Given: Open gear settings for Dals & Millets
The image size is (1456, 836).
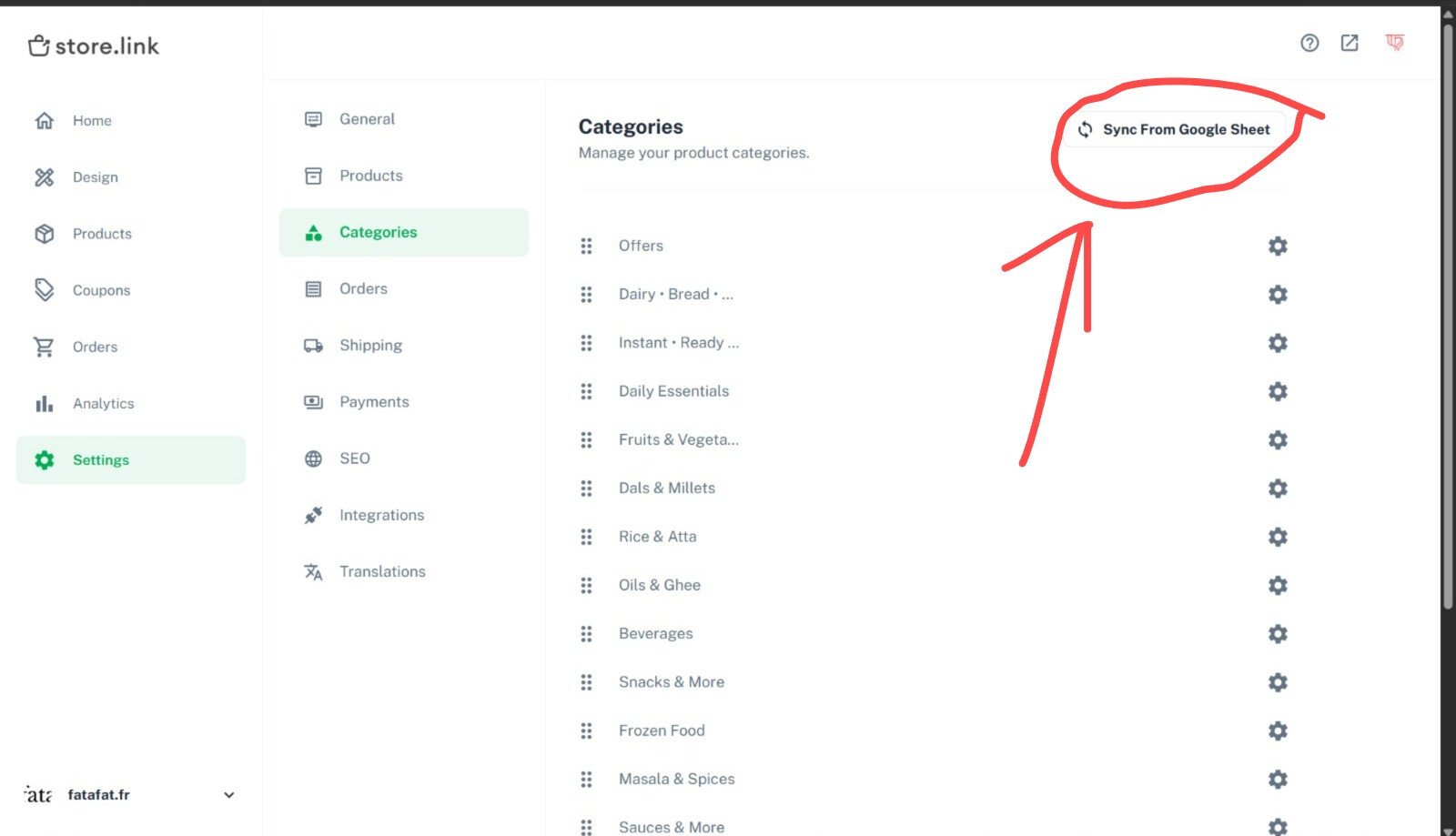Looking at the screenshot, I should click(1278, 489).
